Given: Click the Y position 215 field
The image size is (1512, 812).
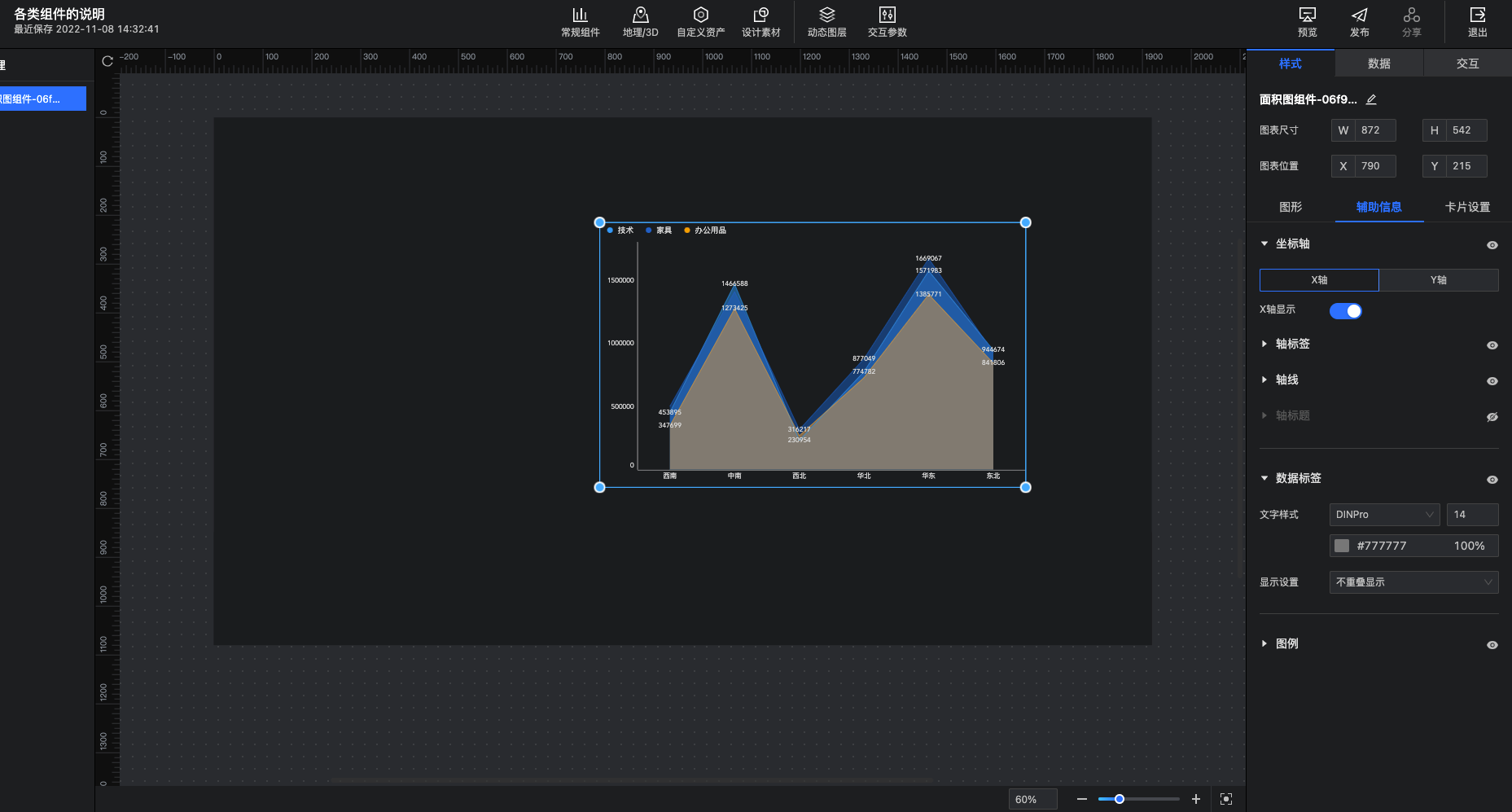Looking at the screenshot, I should (x=1455, y=166).
